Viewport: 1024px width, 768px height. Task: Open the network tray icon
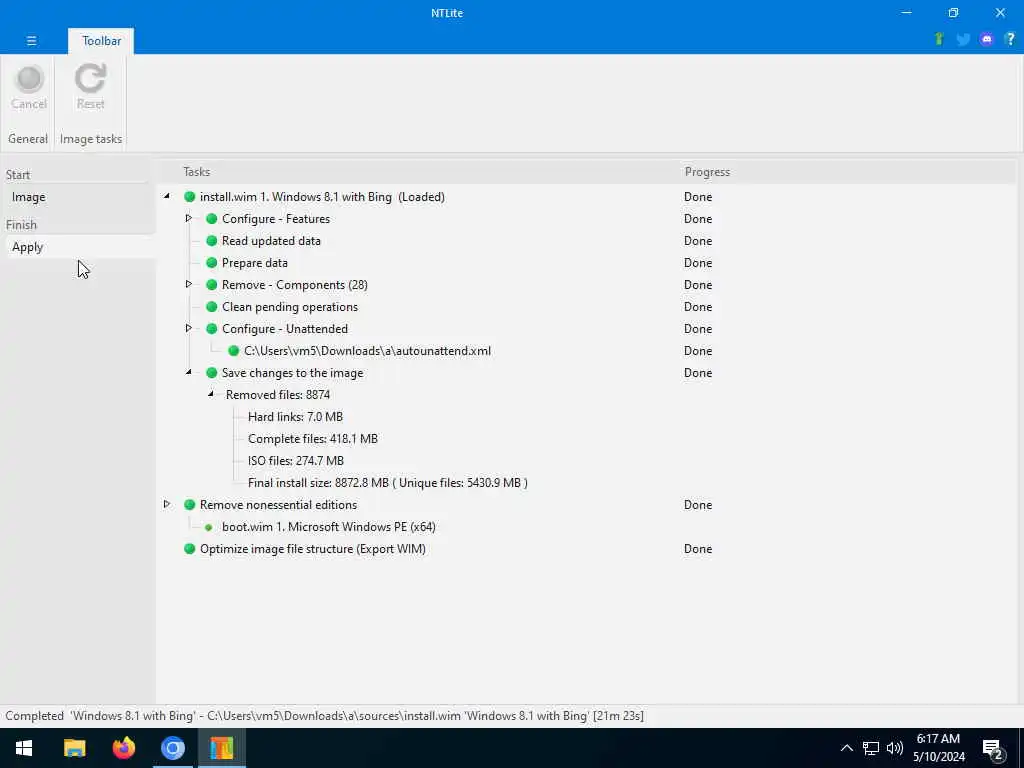click(871, 748)
